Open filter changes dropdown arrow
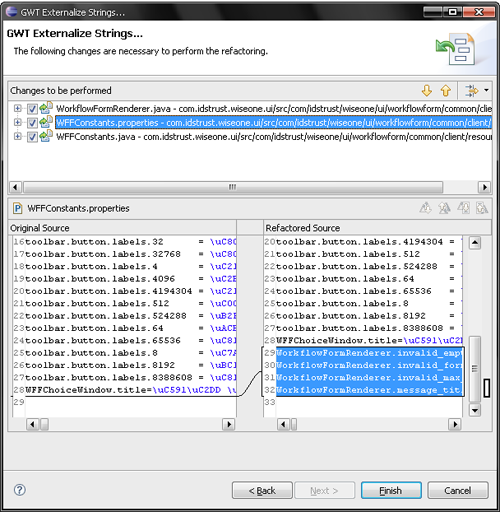Screen dimensions: 500x512 486,90
